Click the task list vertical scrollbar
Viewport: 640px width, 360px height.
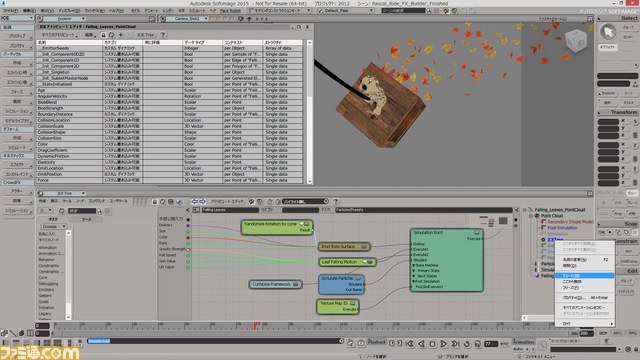[68, 274]
